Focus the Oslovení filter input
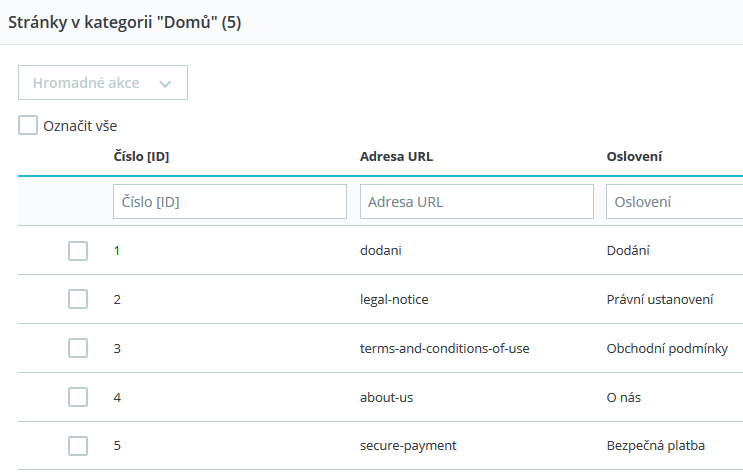The image size is (743, 472). point(673,202)
